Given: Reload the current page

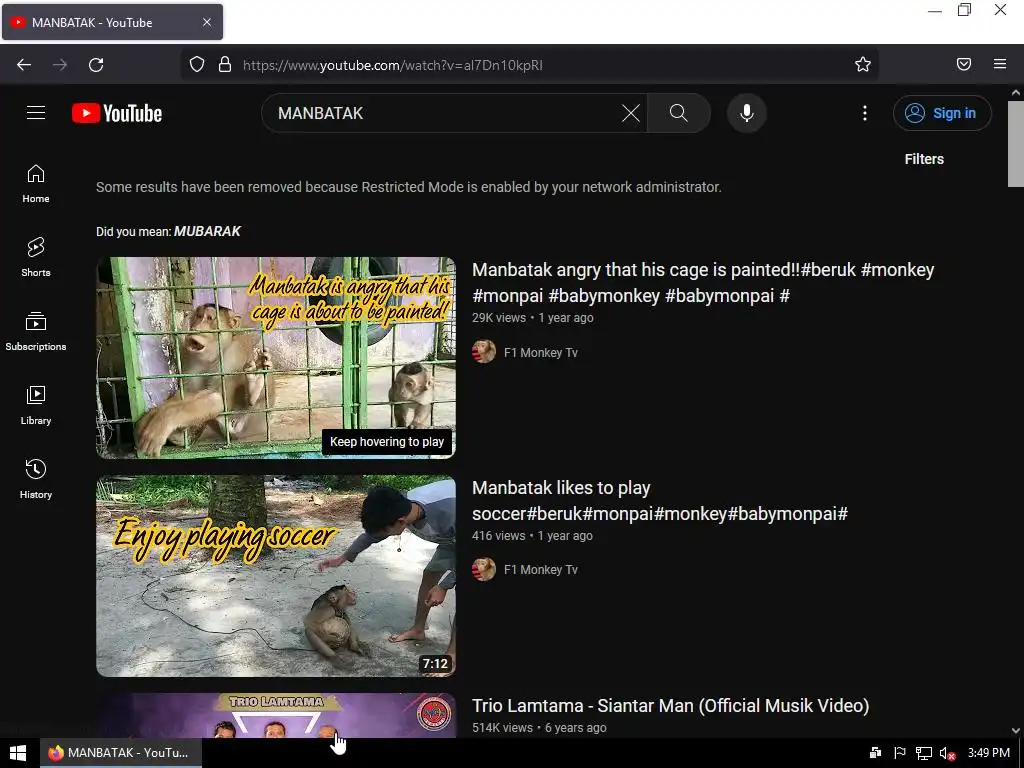Looking at the screenshot, I should click(x=96, y=65).
